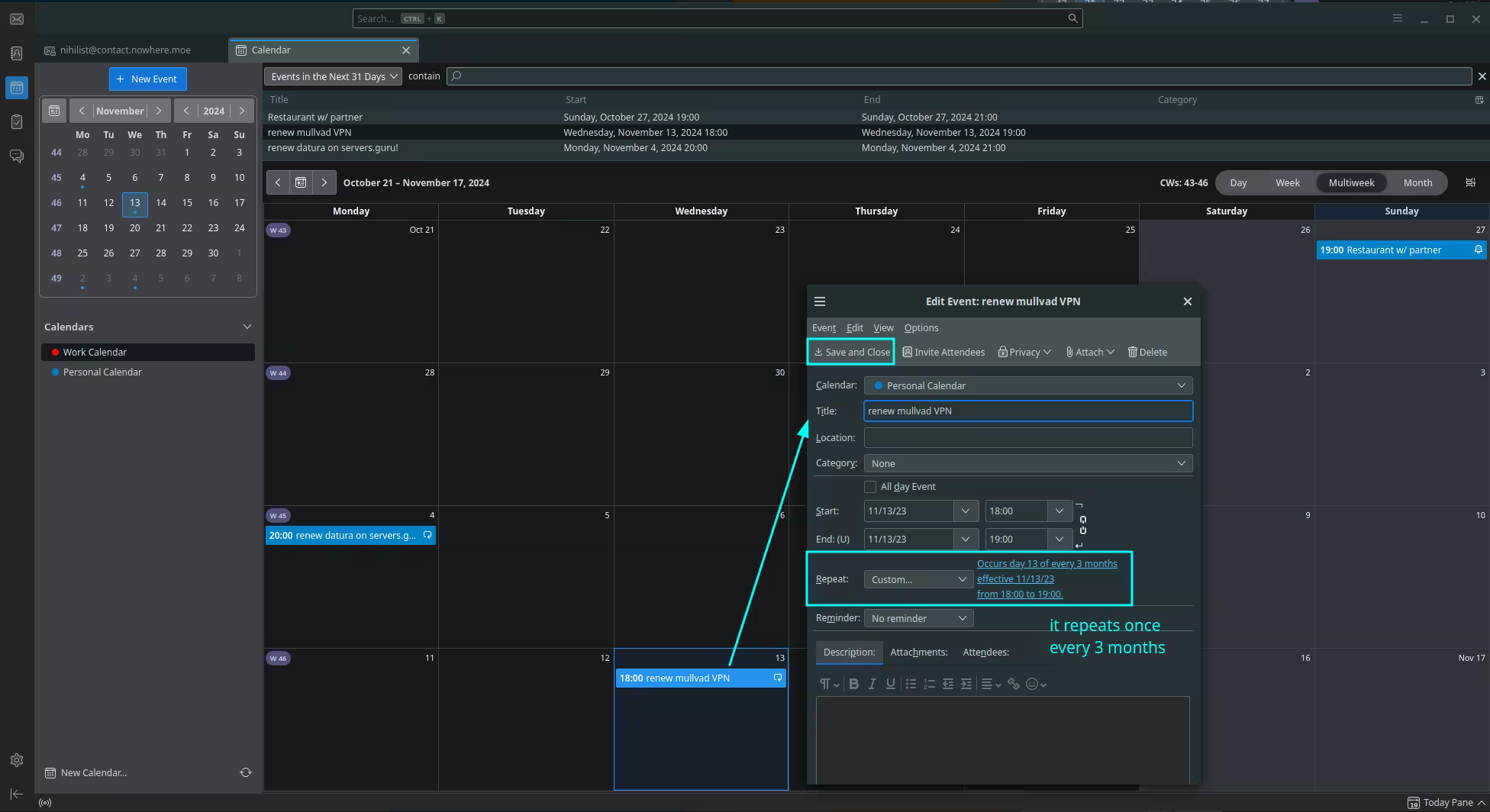Viewport: 1490px width, 812px height.
Task: Open the Chat space icon
Action: point(16,156)
